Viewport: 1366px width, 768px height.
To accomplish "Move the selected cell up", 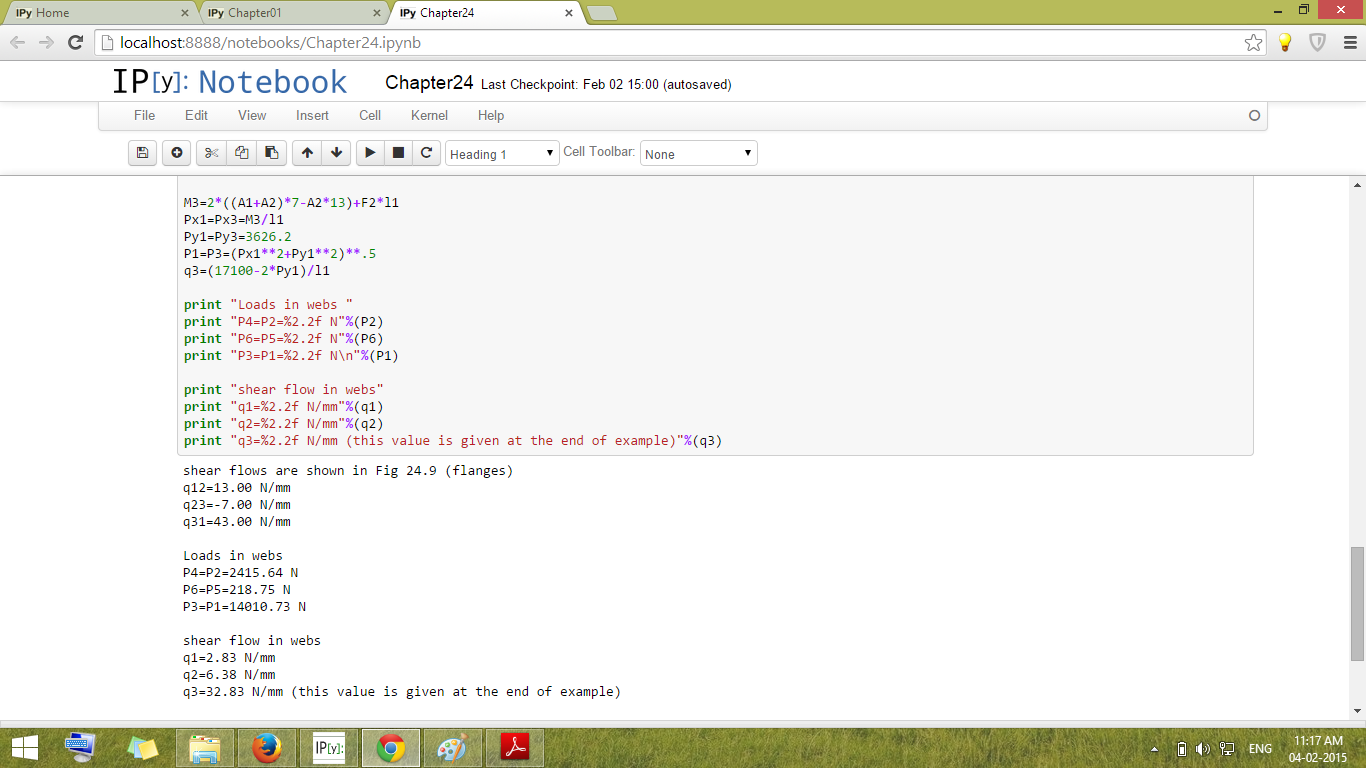I will pos(307,153).
